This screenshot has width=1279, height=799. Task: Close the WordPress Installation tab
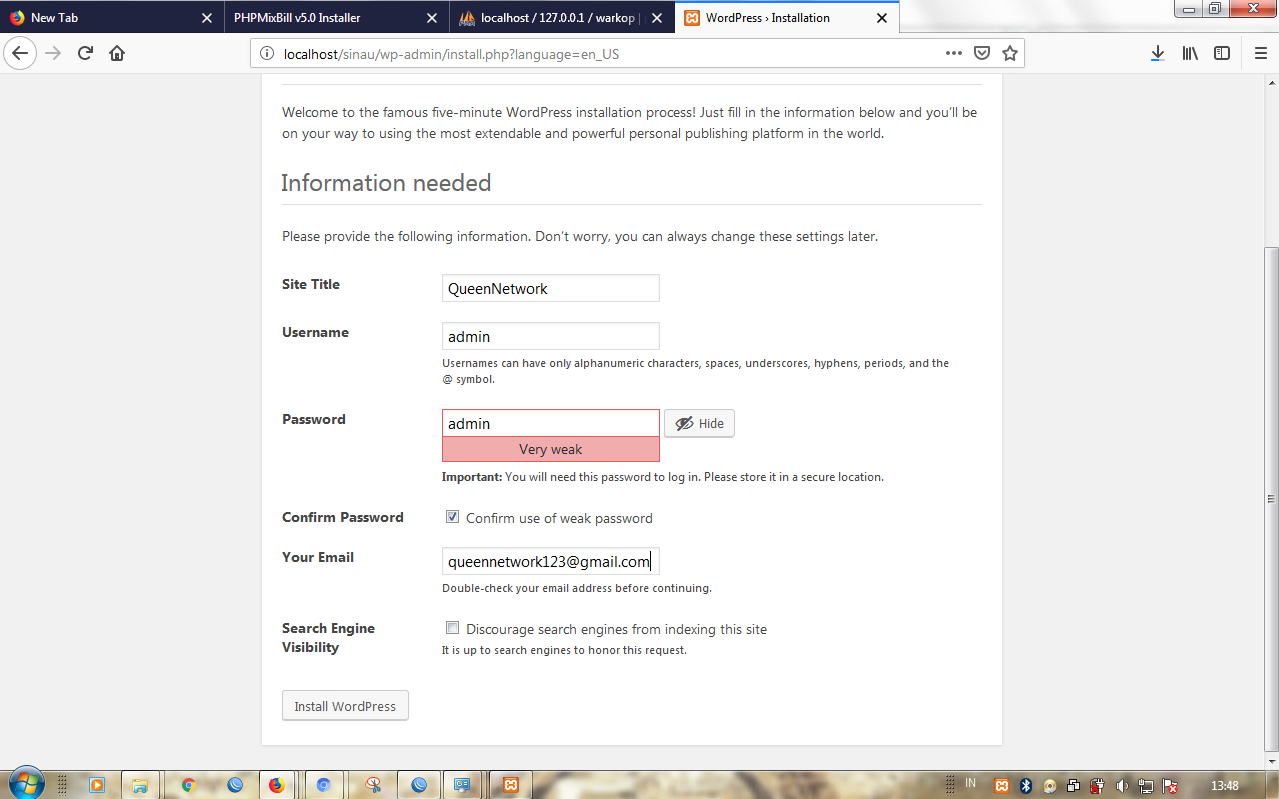tap(882, 18)
